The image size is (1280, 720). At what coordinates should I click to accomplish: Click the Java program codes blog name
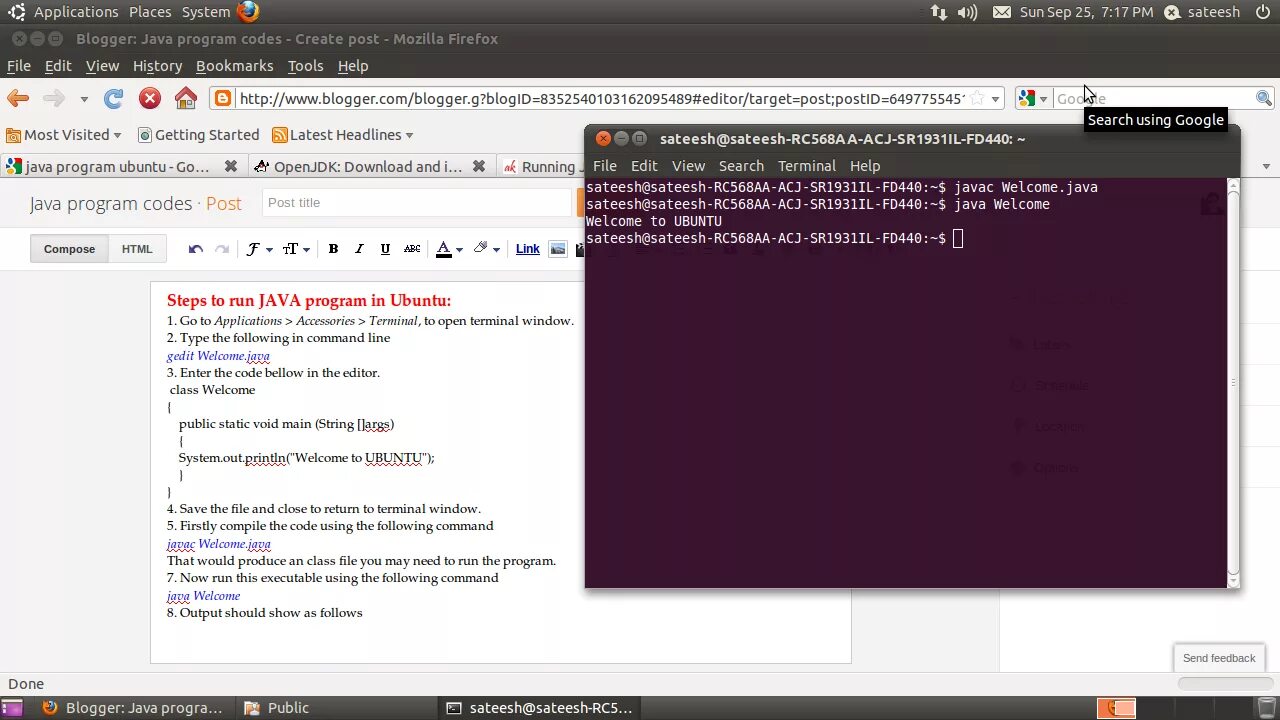[x=110, y=204]
